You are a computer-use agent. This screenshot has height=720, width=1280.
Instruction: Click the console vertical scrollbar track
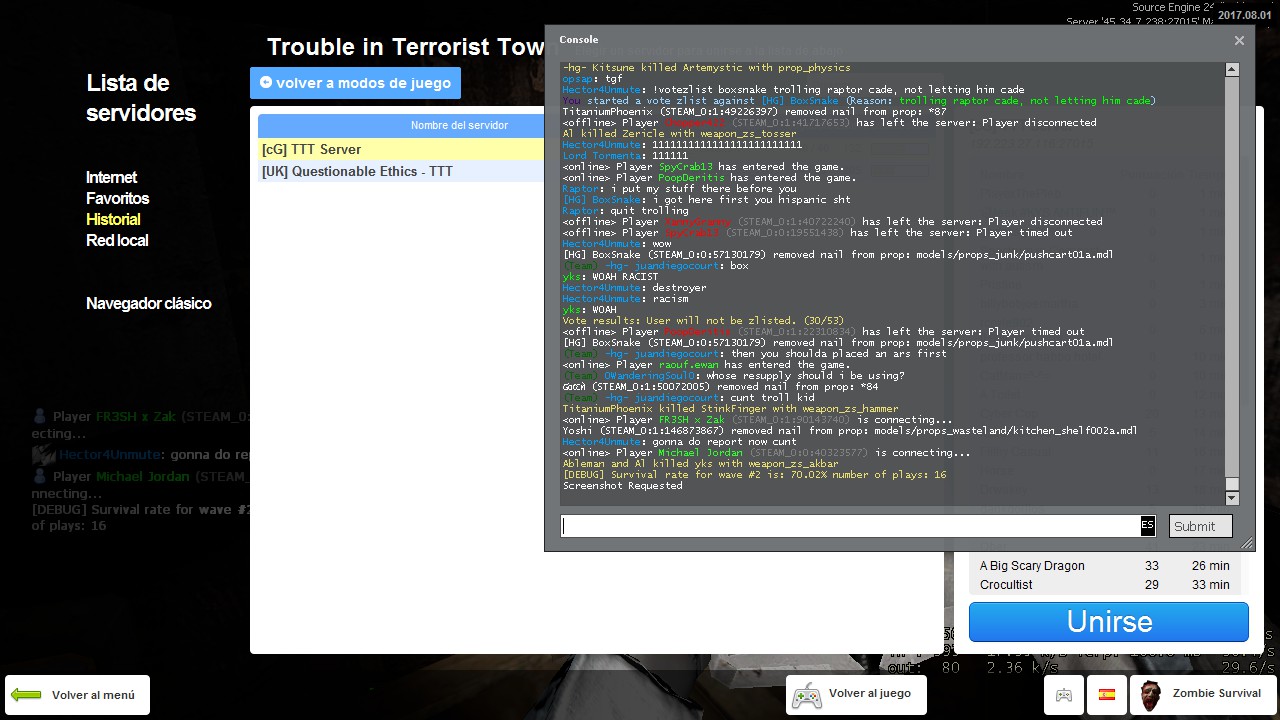pos(1232,284)
